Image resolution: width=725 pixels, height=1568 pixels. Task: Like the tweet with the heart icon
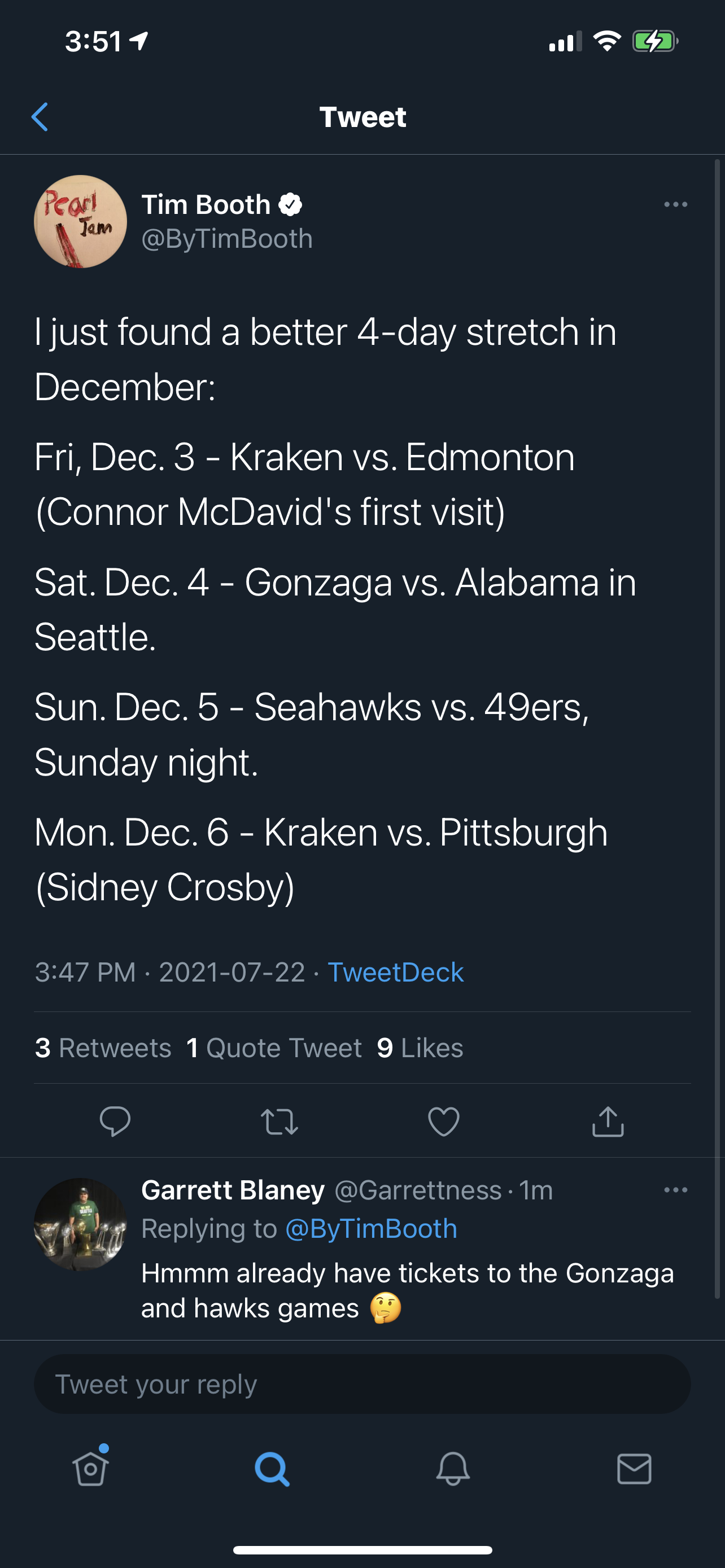click(x=444, y=1120)
